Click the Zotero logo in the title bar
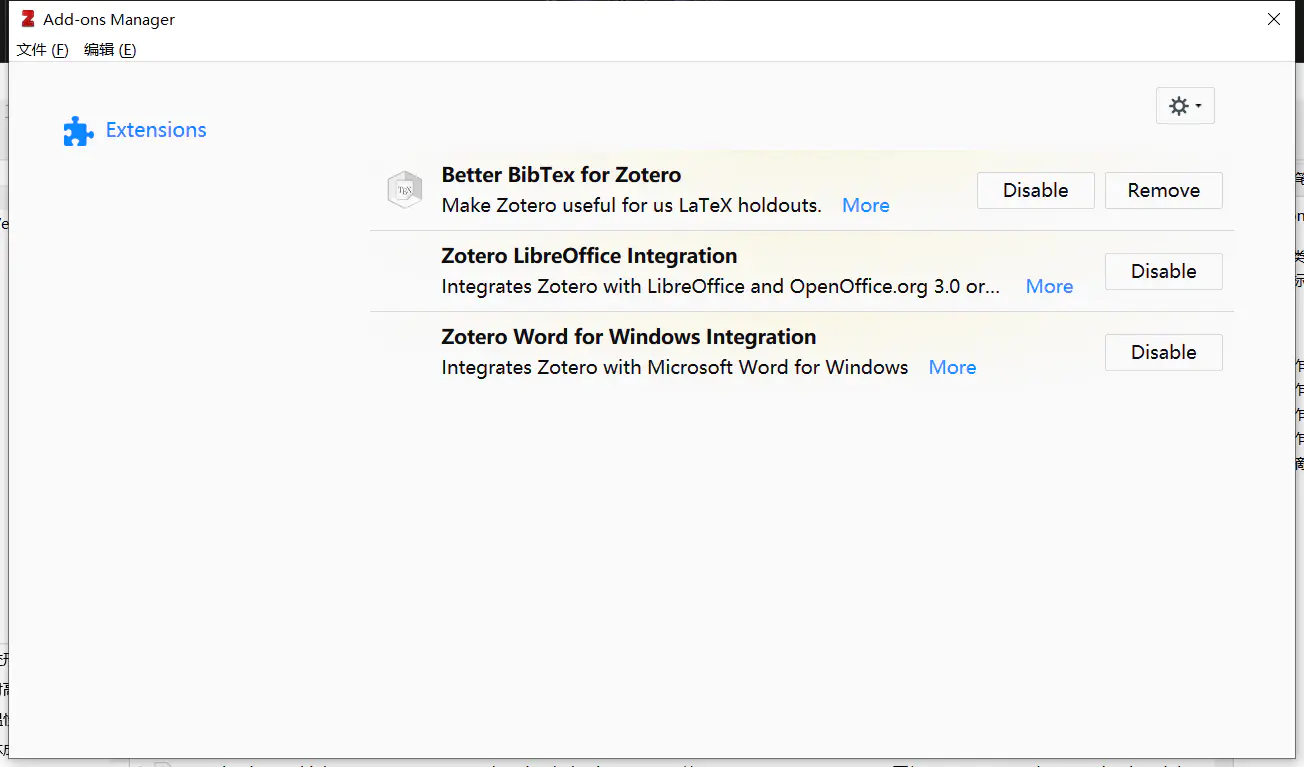This screenshot has height=767, width=1304. tap(28, 19)
